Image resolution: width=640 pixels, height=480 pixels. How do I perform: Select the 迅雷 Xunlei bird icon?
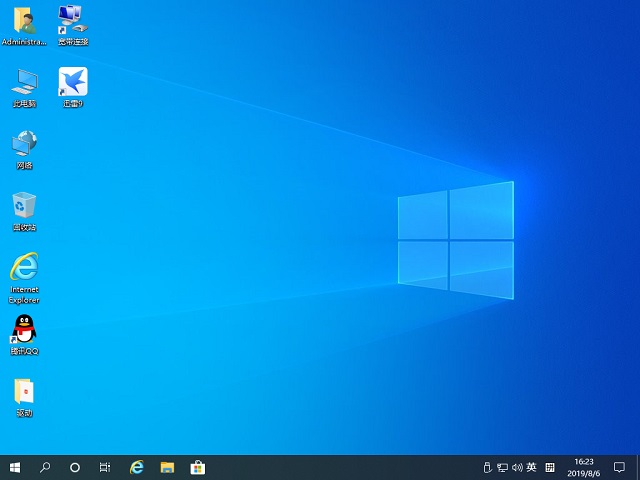point(72,82)
